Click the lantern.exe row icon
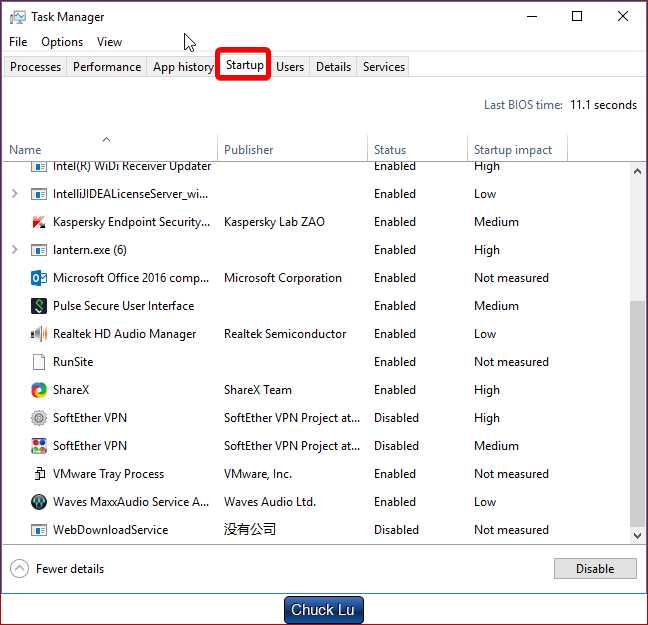Screen dimensions: 648x625 (39, 250)
